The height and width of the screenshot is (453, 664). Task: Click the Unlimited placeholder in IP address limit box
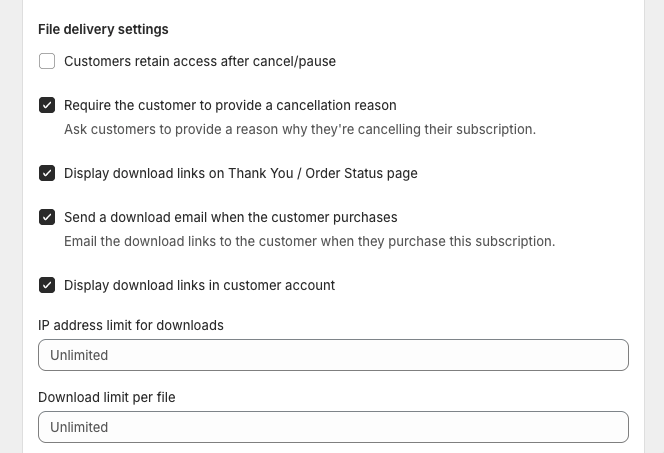79,355
